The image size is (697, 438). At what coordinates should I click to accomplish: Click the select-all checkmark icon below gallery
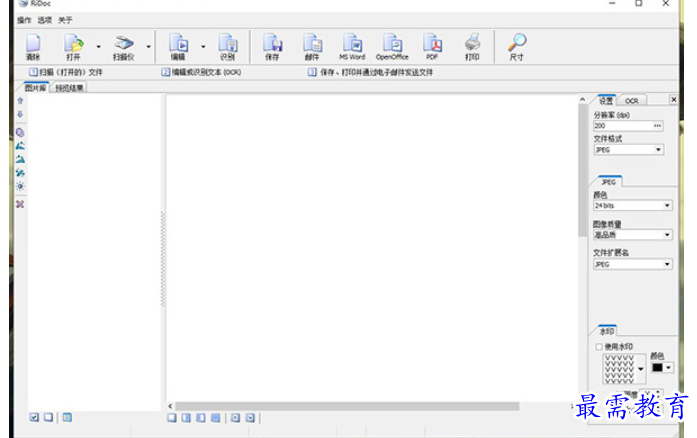point(34,417)
